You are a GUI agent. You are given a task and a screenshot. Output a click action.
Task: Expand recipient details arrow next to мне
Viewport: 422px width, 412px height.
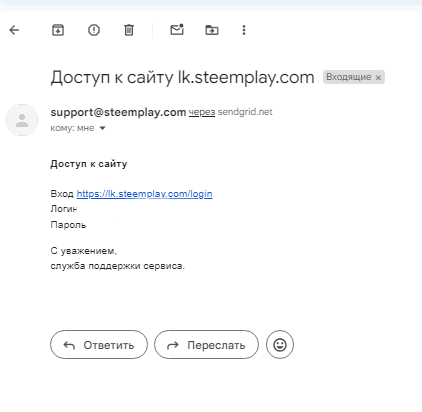(103, 128)
